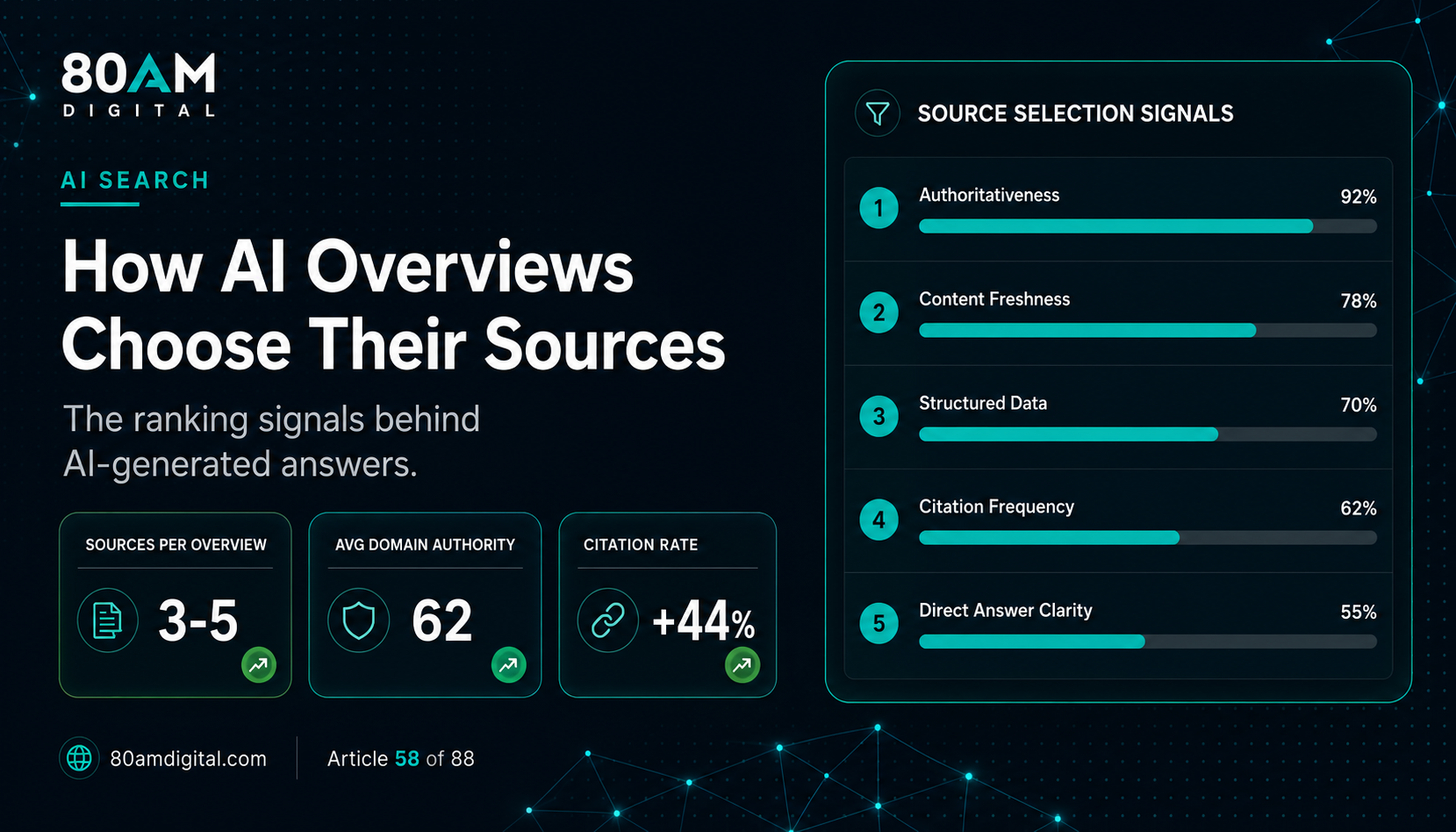Click the '78%' value
The width and height of the screenshot is (1456, 832).
(1358, 301)
